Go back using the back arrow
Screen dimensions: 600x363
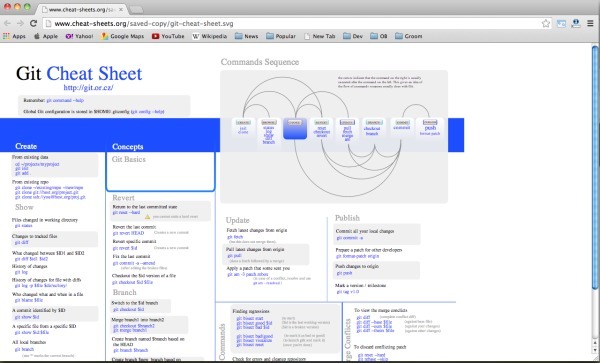[x=7, y=23]
